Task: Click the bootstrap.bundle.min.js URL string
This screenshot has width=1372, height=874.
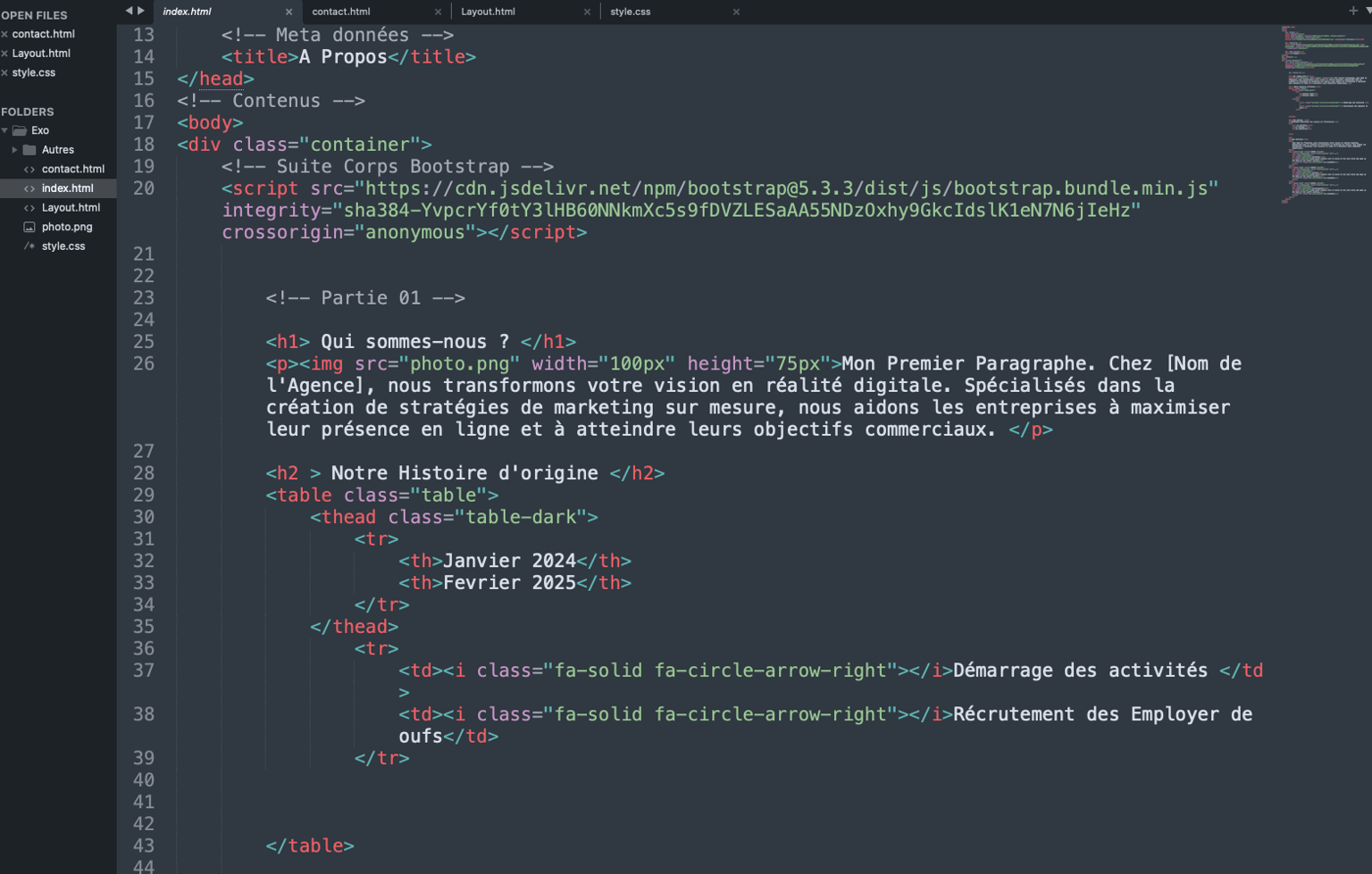Action: (x=787, y=188)
